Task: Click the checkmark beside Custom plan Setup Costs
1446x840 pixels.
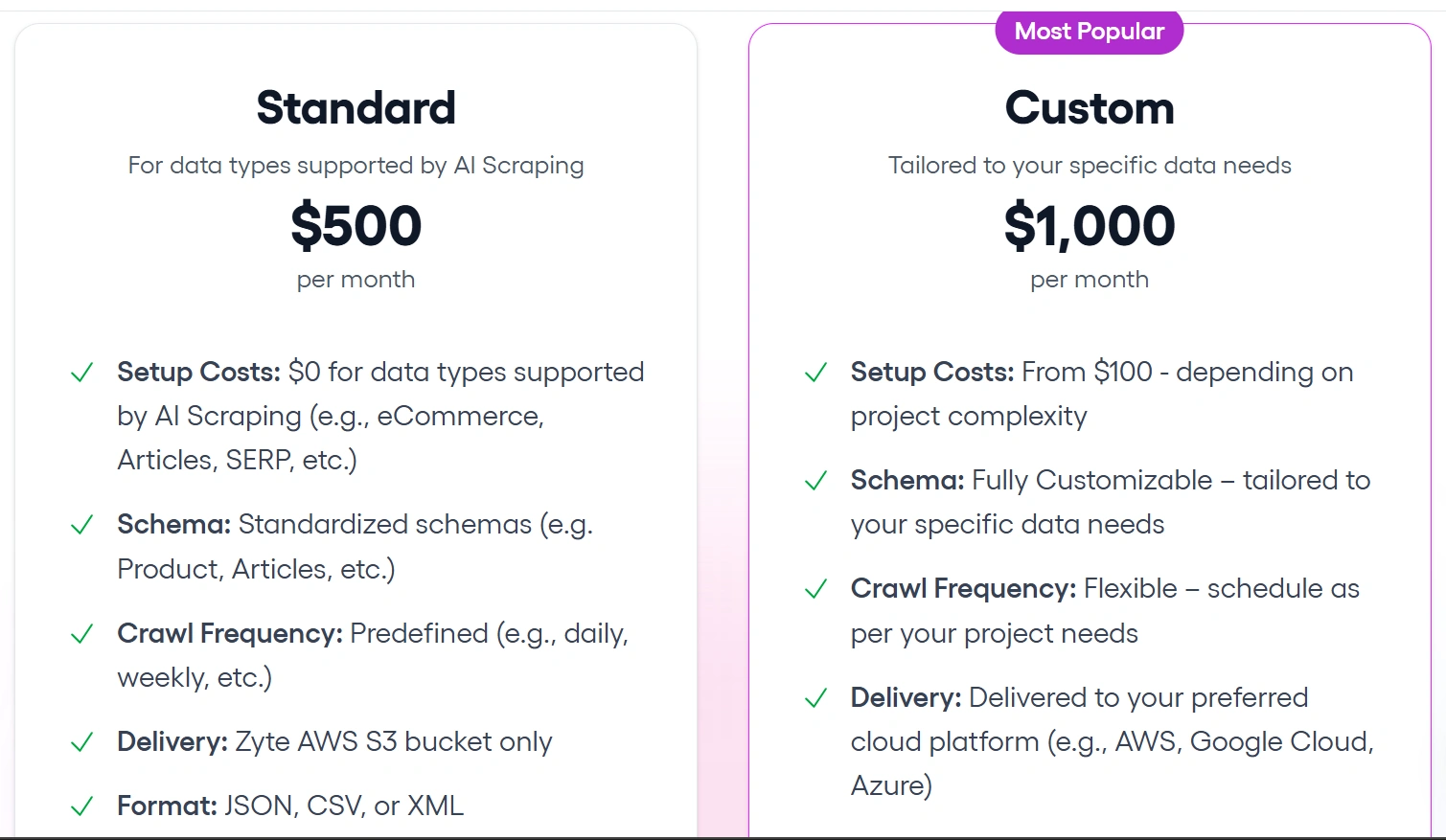Action: point(815,373)
